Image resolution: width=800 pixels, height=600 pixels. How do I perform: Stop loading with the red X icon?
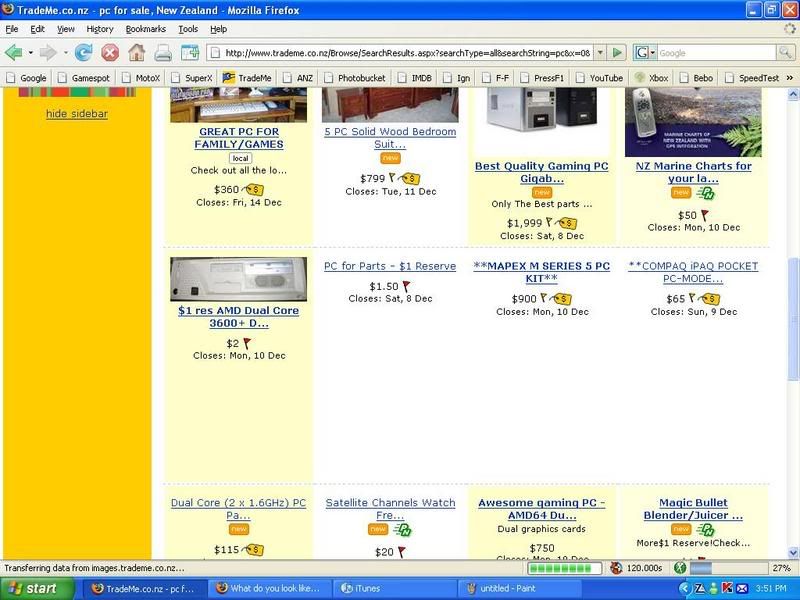point(110,53)
